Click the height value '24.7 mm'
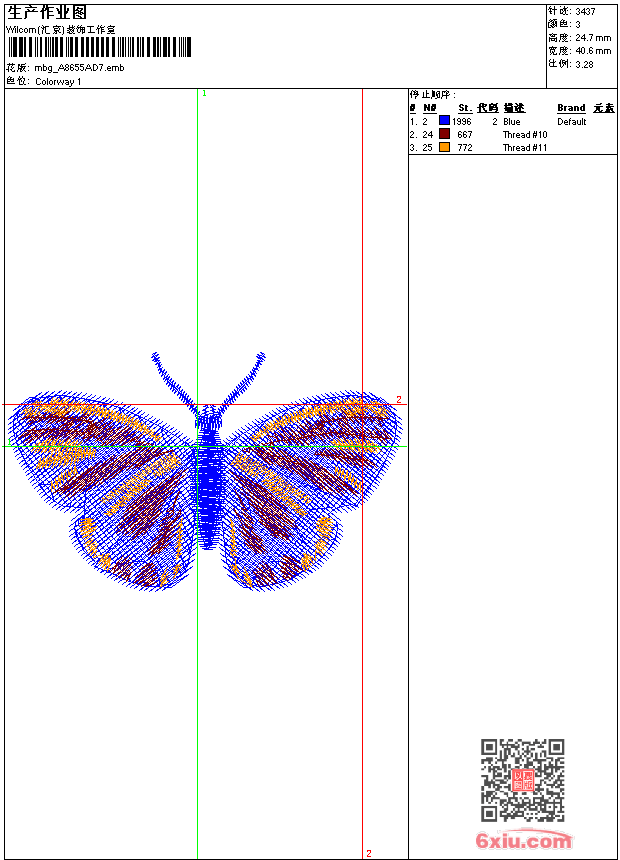This screenshot has height=860, width=620. pyautogui.click(x=593, y=38)
